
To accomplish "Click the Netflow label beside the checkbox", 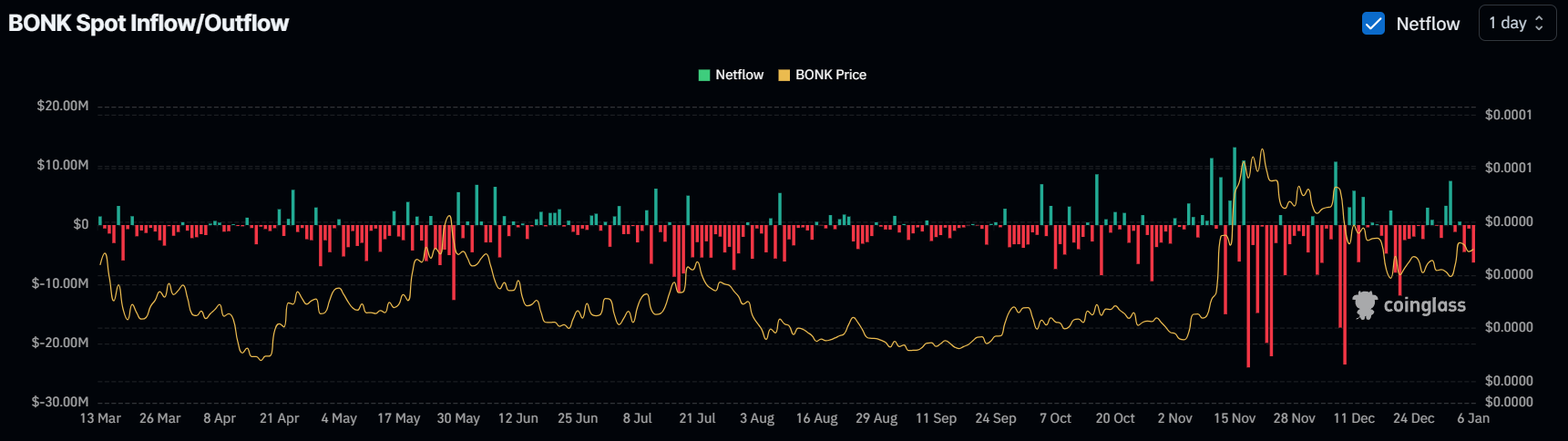I will pos(1428,24).
